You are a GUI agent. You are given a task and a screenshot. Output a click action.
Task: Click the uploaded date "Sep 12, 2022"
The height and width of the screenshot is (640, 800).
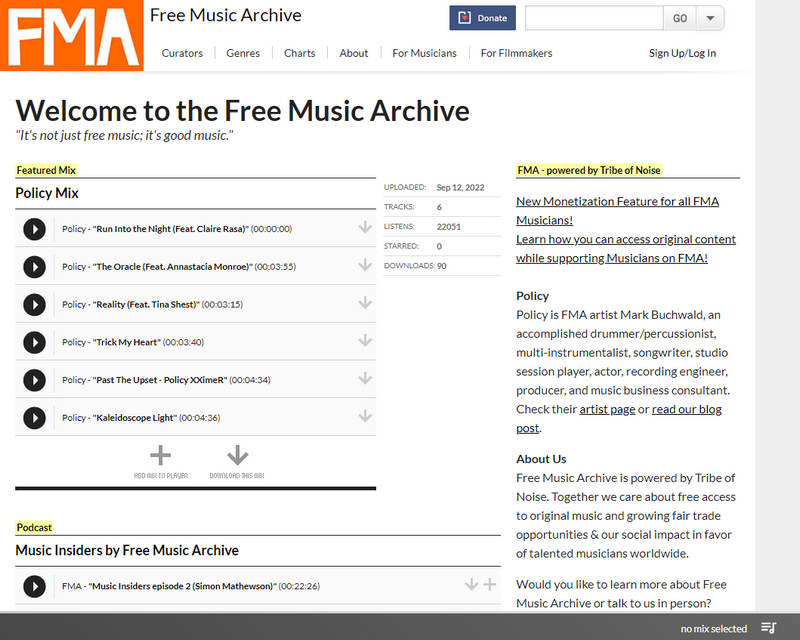click(x=460, y=187)
